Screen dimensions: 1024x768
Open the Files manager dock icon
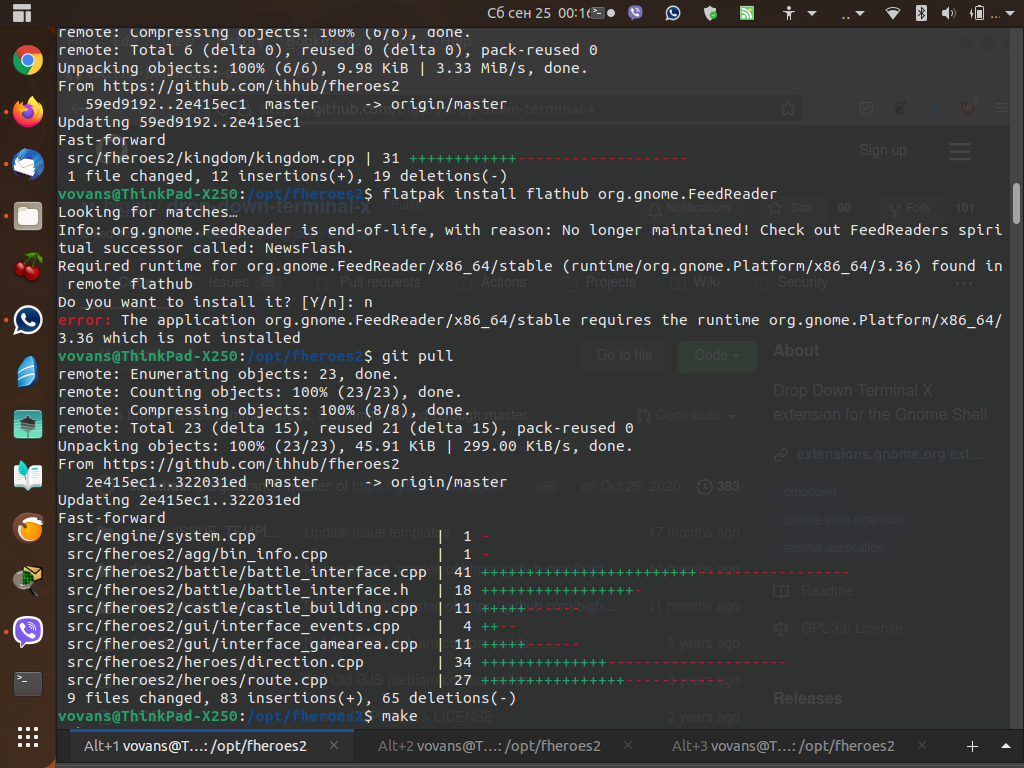[27, 216]
